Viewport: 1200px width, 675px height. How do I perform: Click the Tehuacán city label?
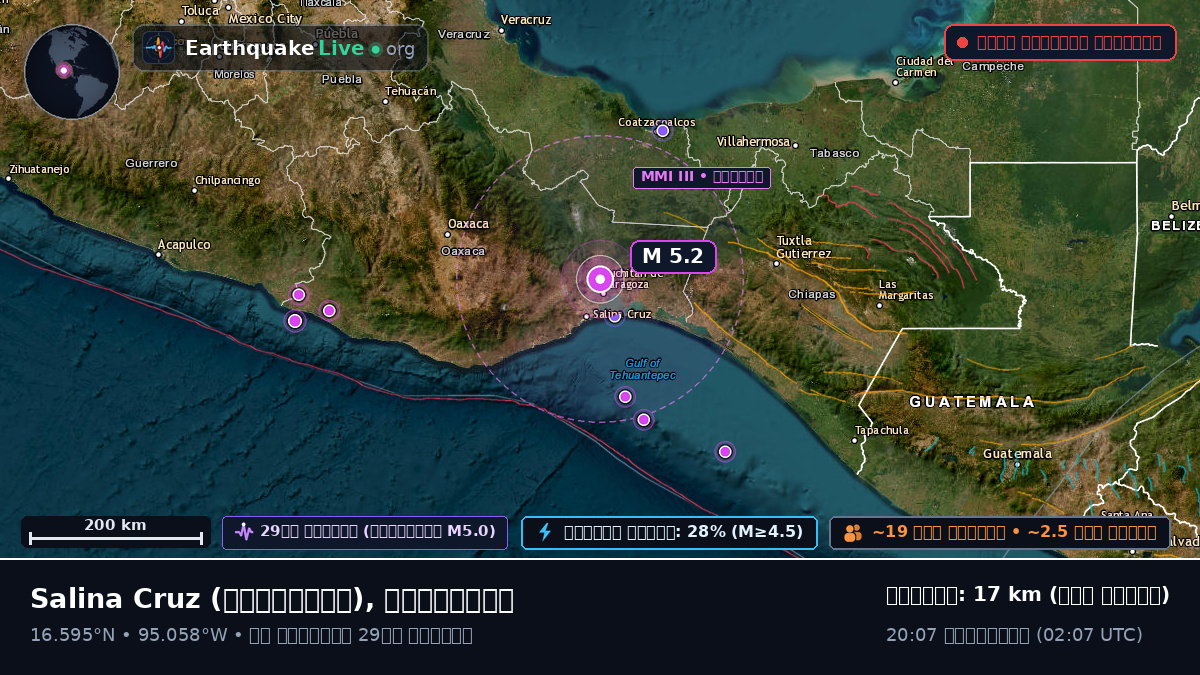tap(412, 91)
